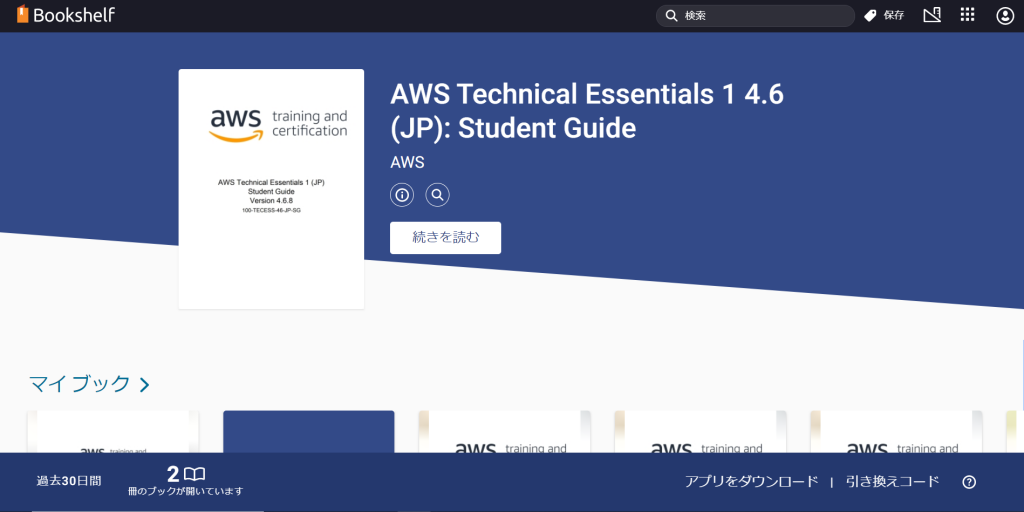The height and width of the screenshot is (512, 1024).
Task: Open featured AWS Student Guide cover
Action: [271, 189]
